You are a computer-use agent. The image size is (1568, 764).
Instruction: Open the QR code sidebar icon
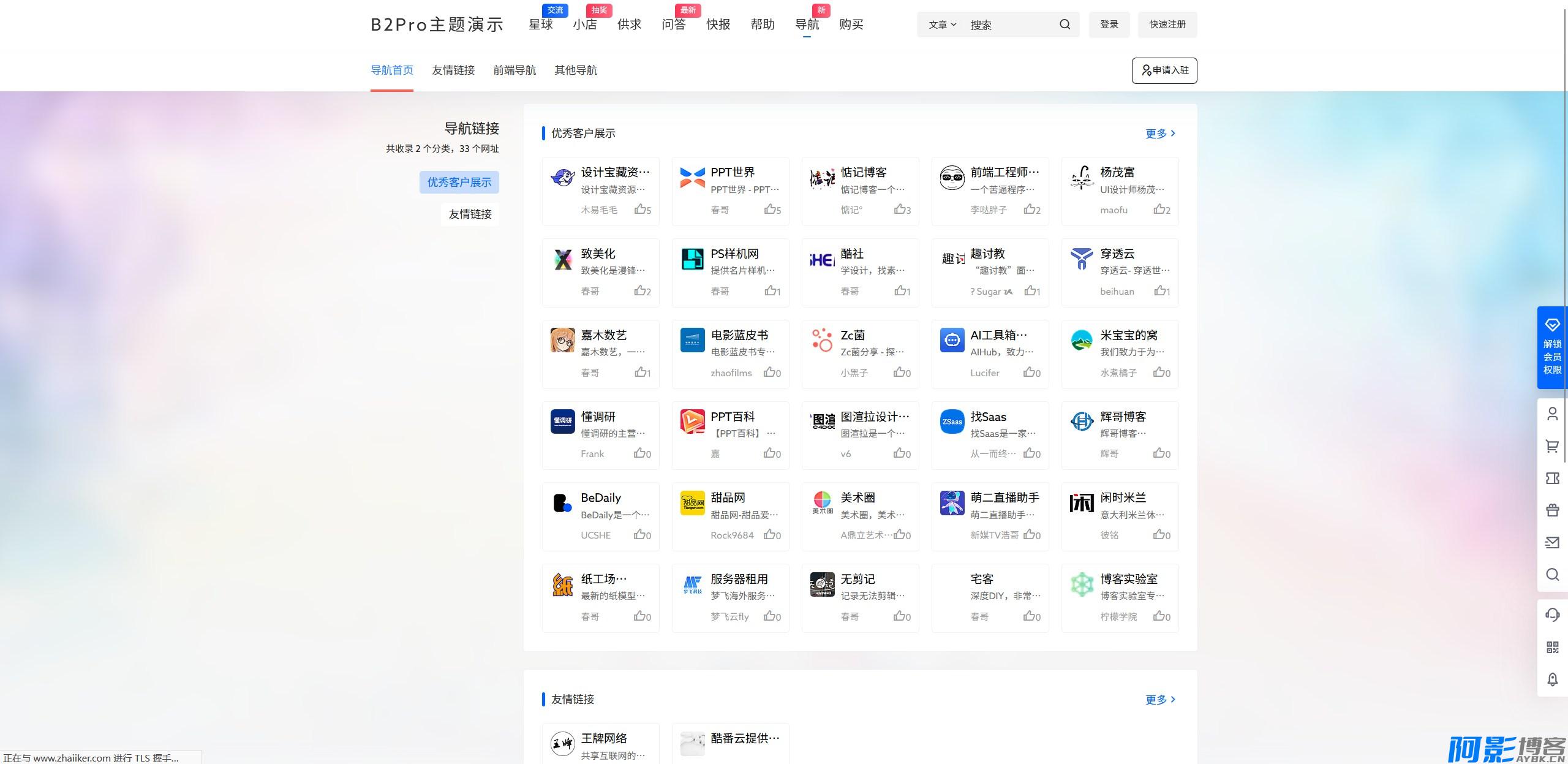point(1552,647)
